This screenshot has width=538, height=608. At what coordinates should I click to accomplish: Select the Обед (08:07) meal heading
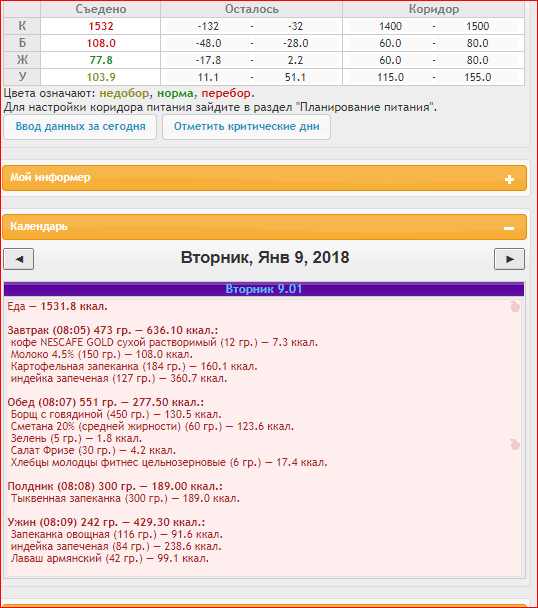[x=106, y=402]
